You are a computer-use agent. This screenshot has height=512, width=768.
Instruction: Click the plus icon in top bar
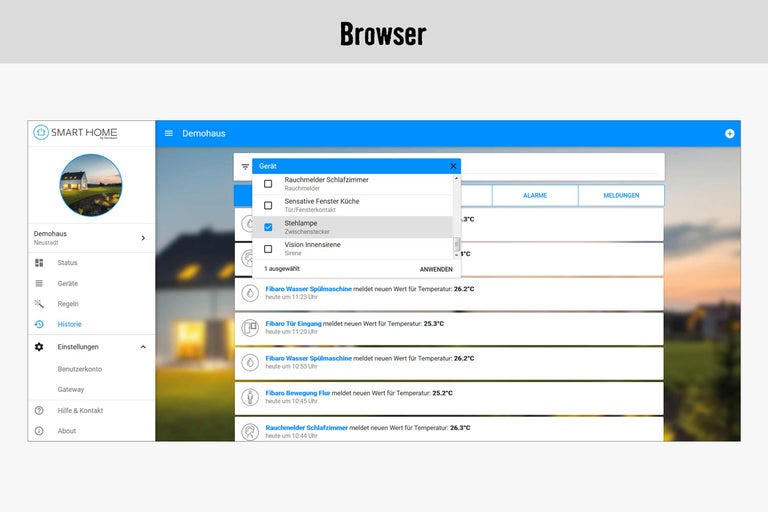pyautogui.click(x=729, y=133)
